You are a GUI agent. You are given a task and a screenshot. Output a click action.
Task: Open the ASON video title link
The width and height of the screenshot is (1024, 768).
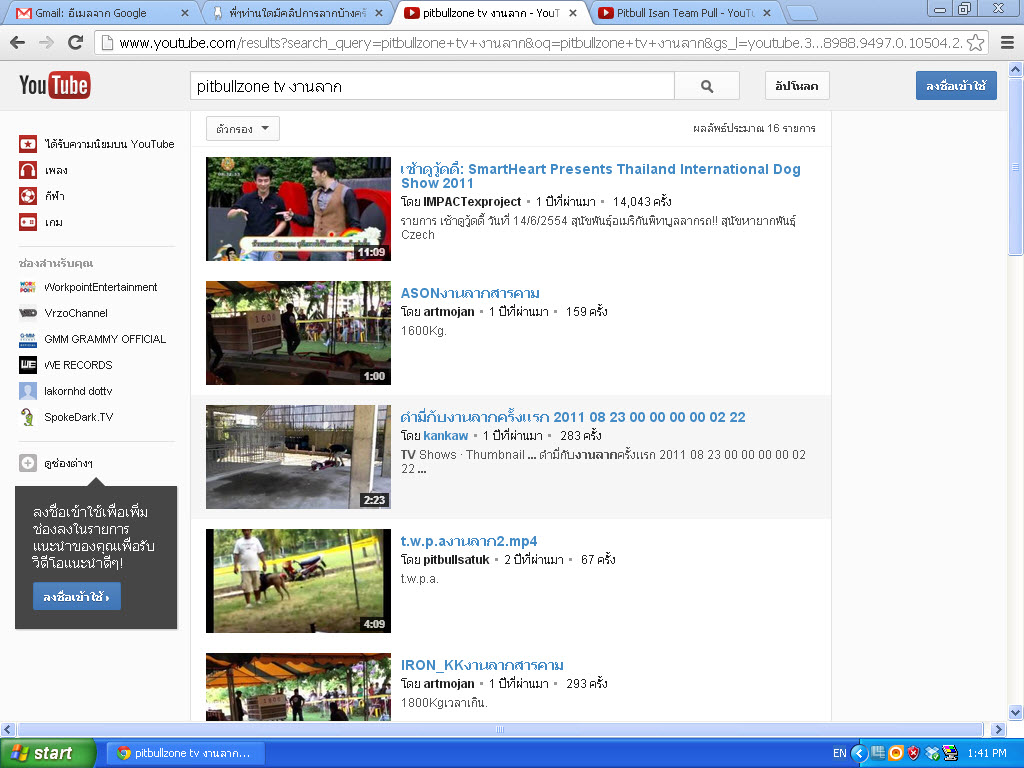pyautogui.click(x=470, y=293)
